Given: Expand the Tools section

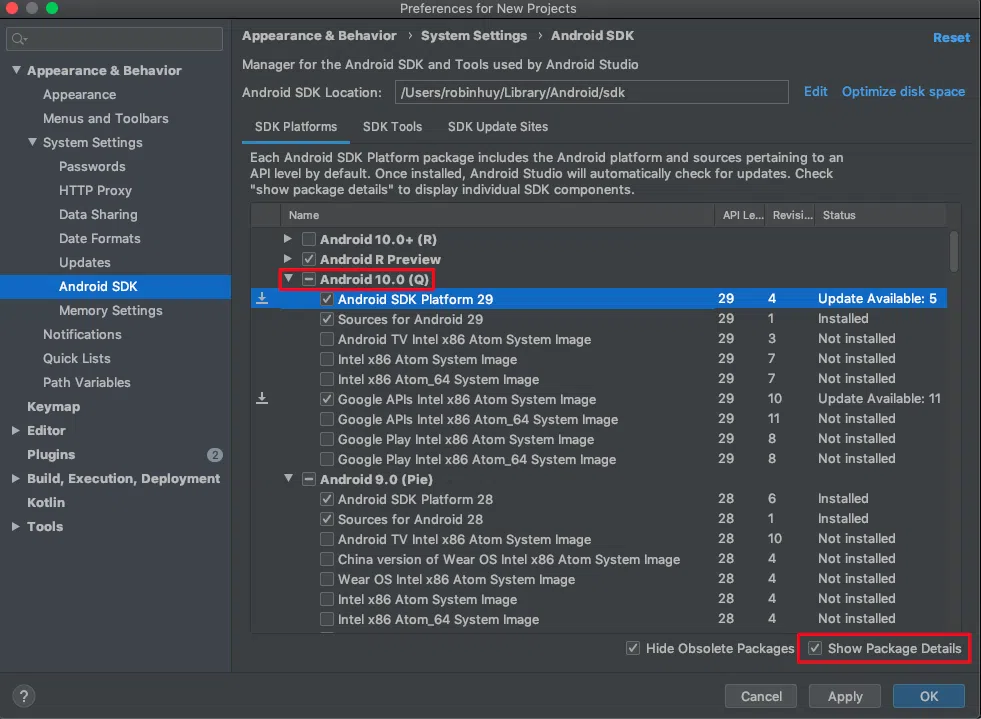Looking at the screenshot, I should [16, 526].
